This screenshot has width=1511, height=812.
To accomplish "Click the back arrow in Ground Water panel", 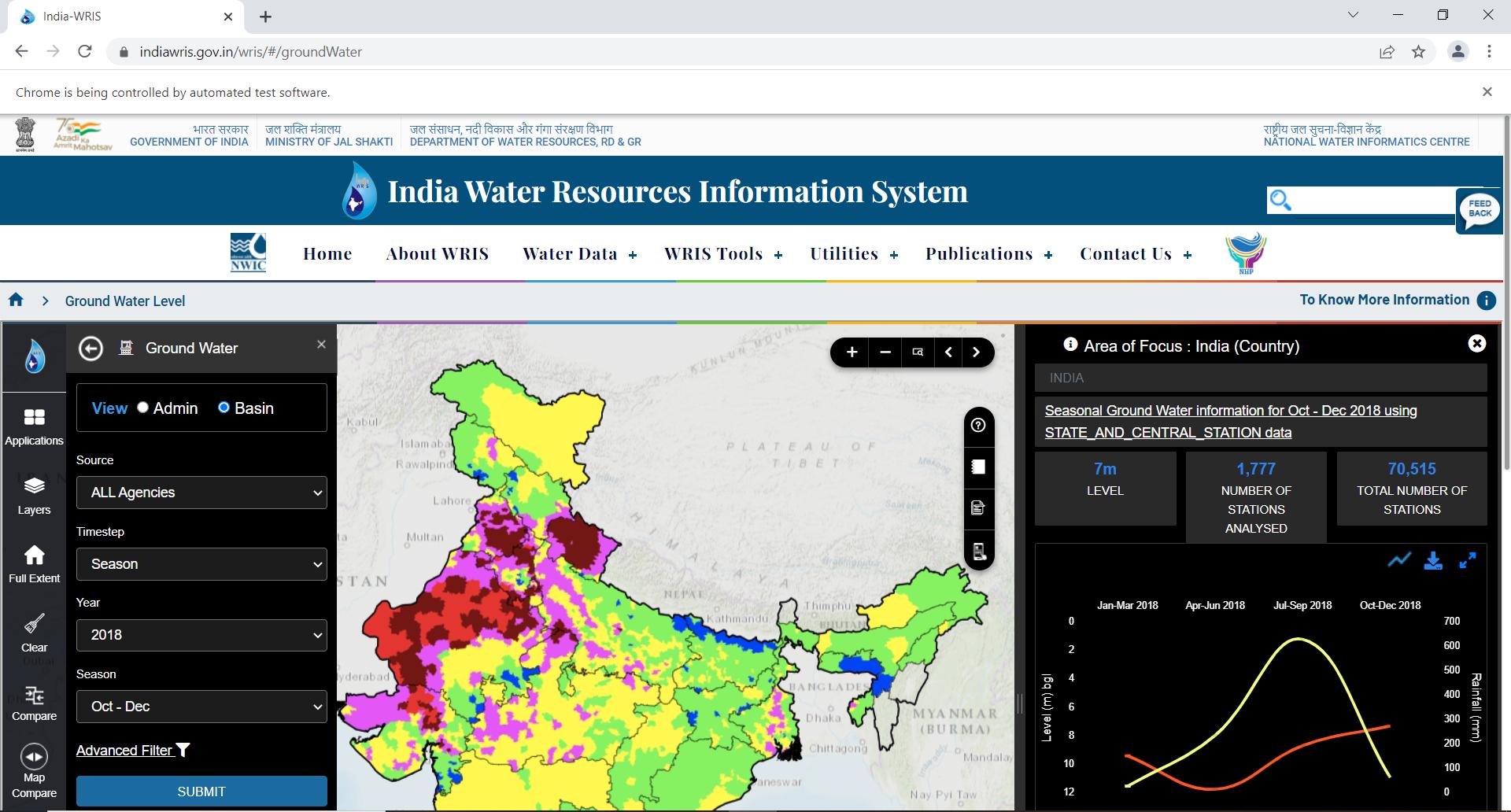I will (91, 349).
